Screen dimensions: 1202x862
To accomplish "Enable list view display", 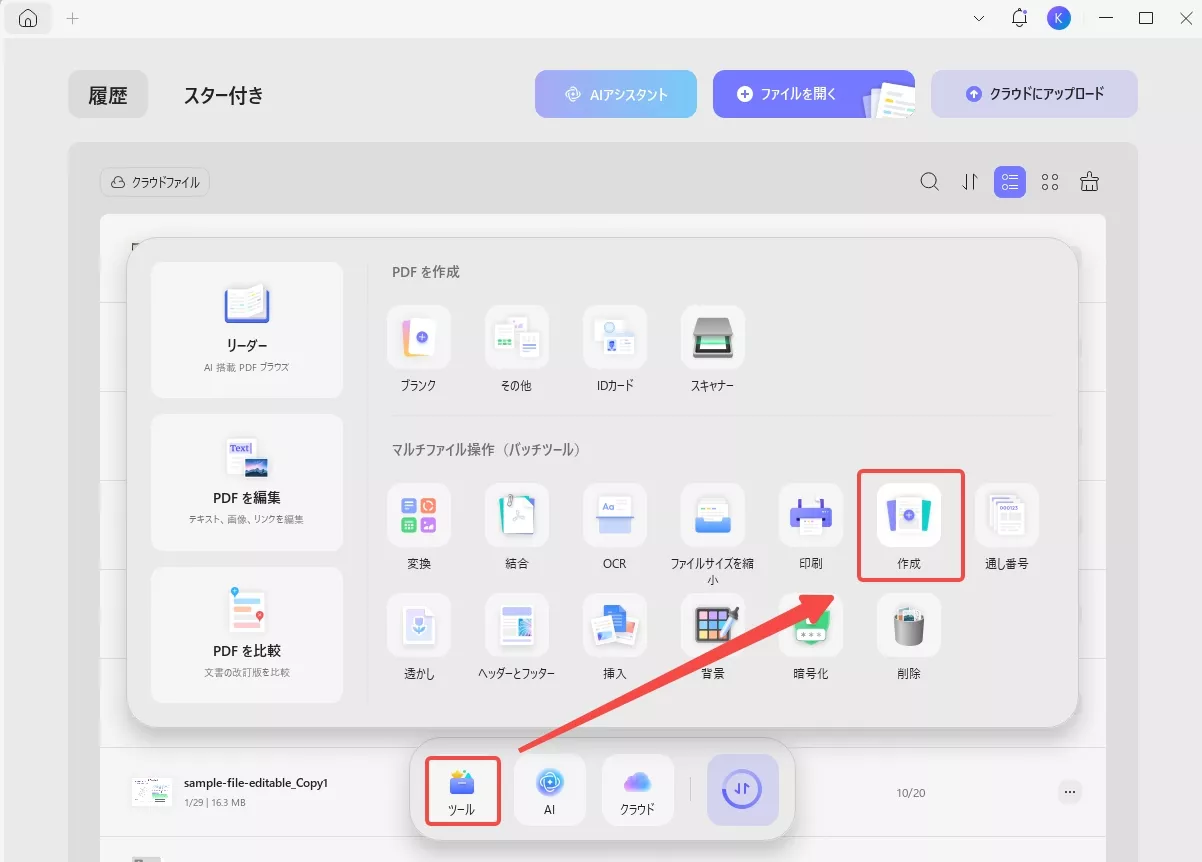I will coord(1009,181).
